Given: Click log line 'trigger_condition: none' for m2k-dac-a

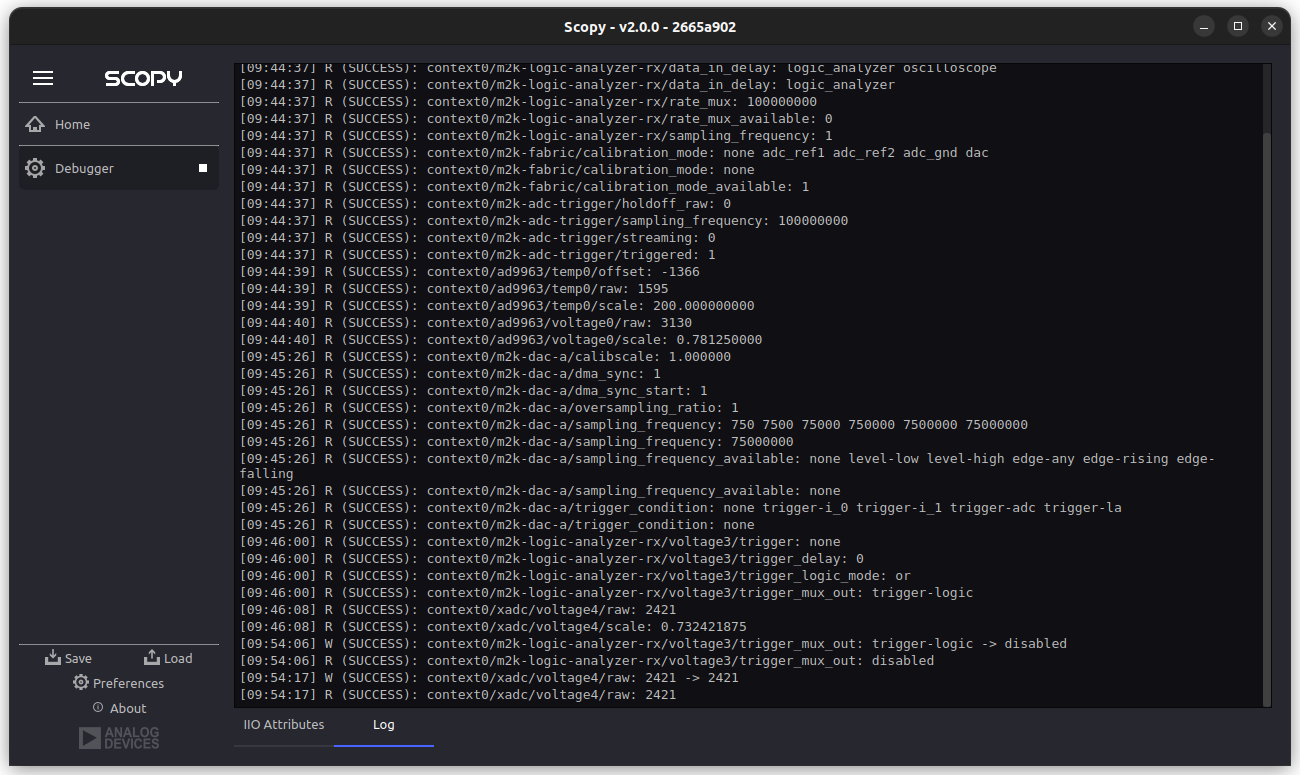Looking at the screenshot, I should click(497, 525).
